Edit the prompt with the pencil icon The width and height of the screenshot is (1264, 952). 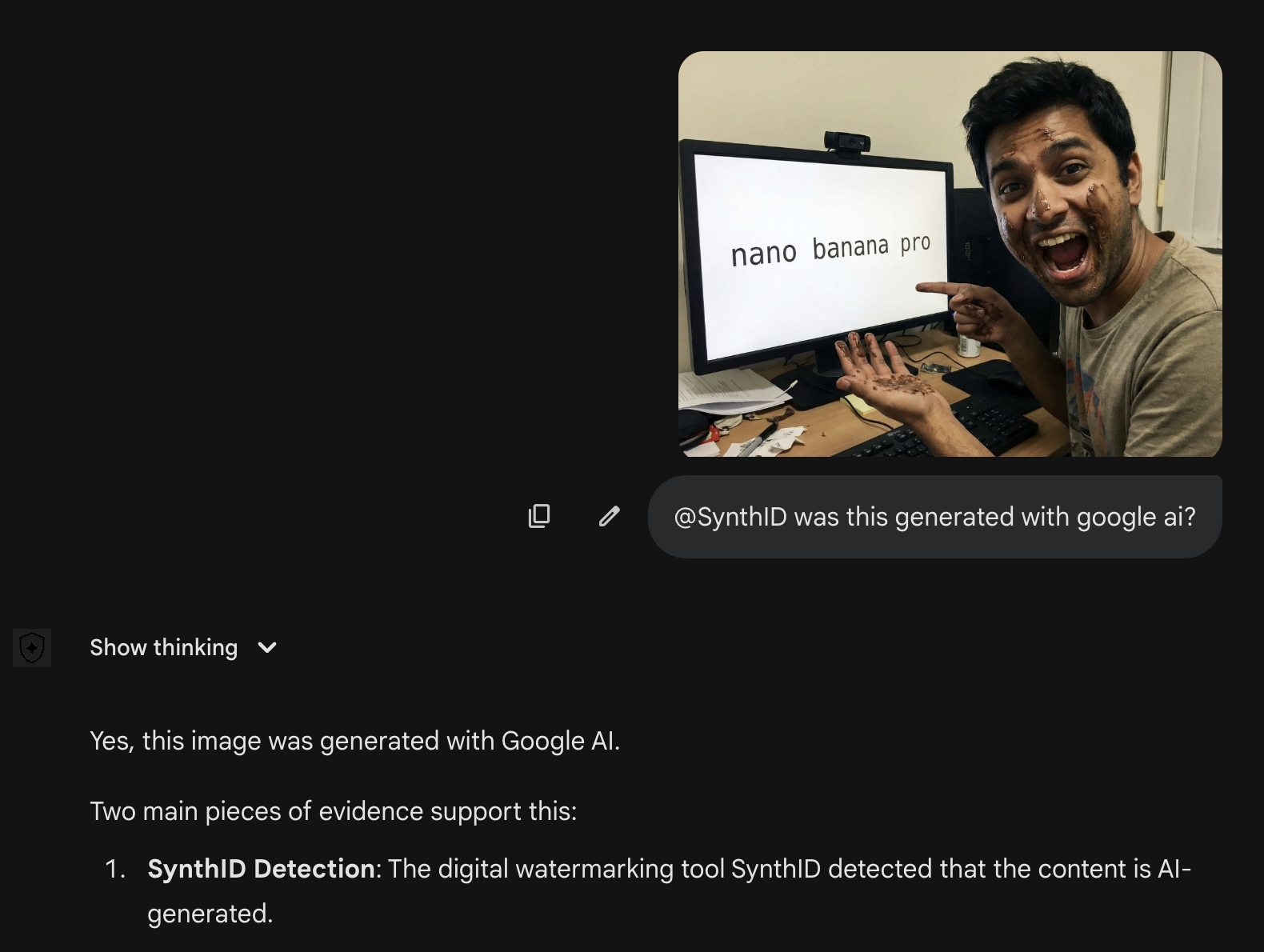[610, 516]
